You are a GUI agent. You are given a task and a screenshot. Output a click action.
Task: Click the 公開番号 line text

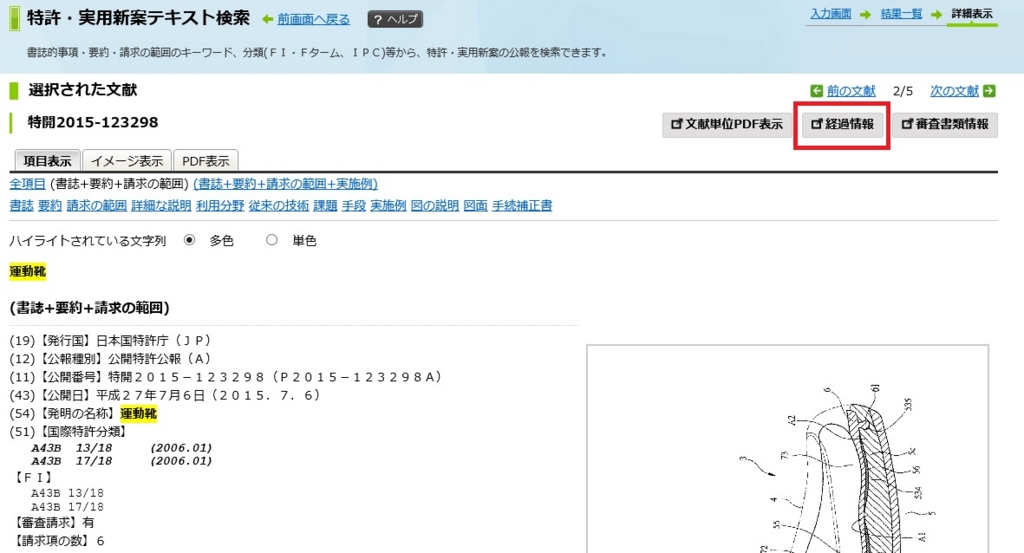(226, 377)
